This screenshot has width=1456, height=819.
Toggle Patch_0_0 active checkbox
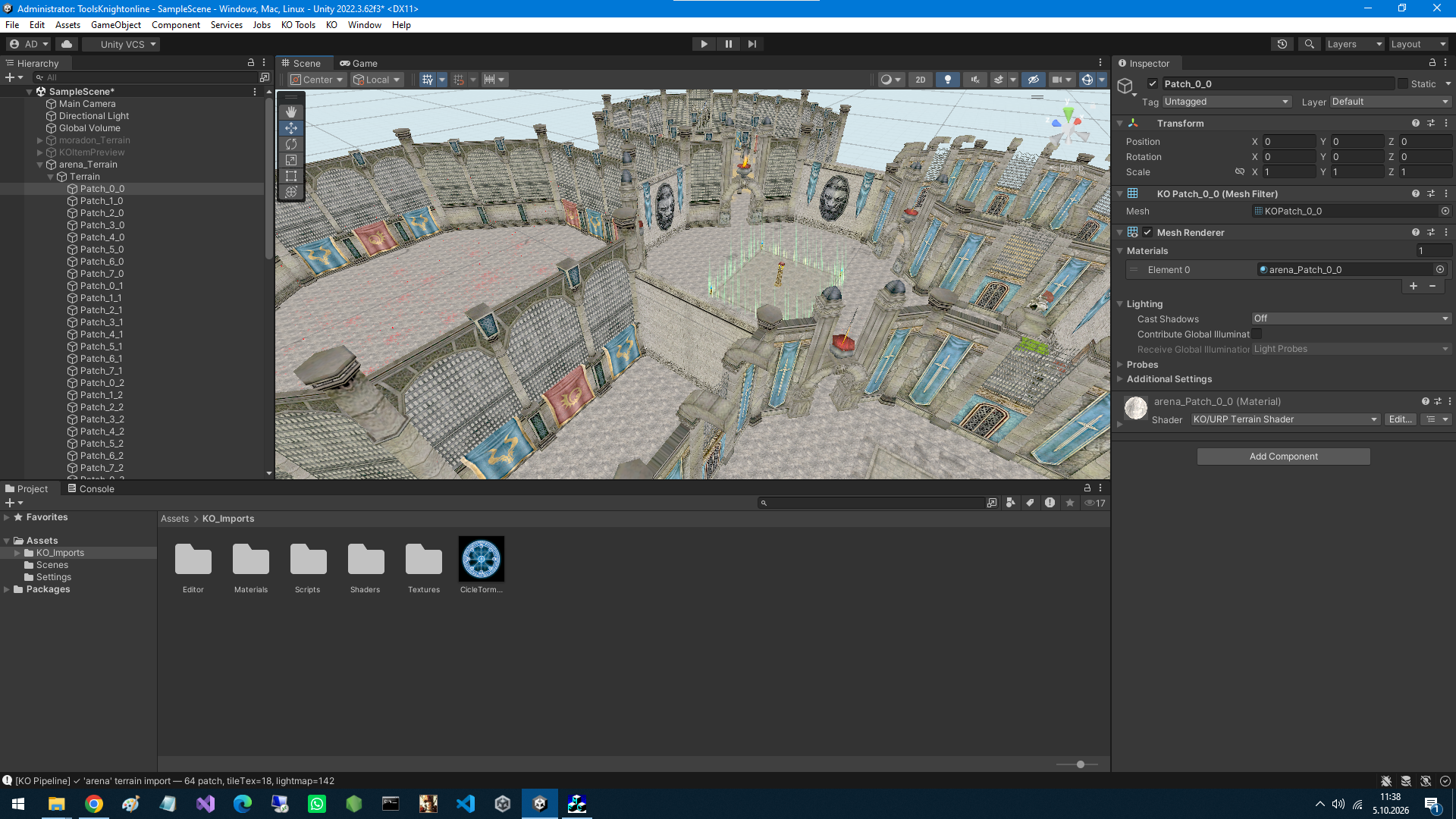(1153, 84)
